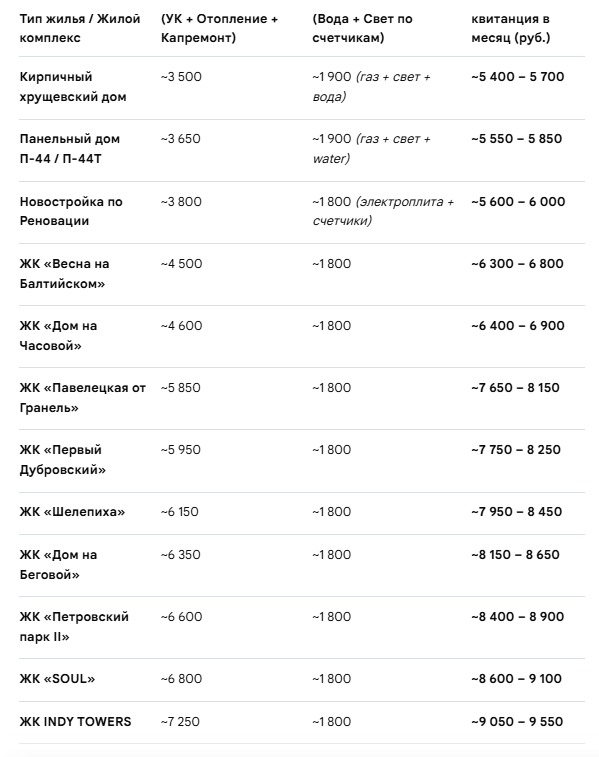
Task: Click the 'Кирпичный хрущевский дом' row label
Action: coord(73,87)
